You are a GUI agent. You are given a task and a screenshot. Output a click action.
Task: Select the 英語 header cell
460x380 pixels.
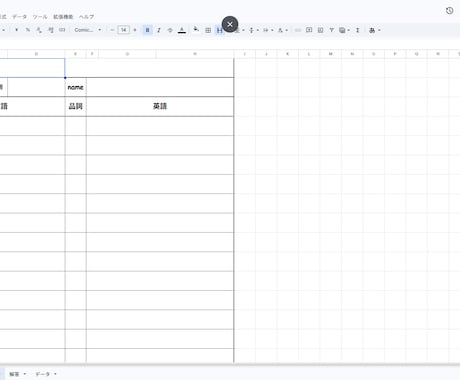[x=160, y=106]
